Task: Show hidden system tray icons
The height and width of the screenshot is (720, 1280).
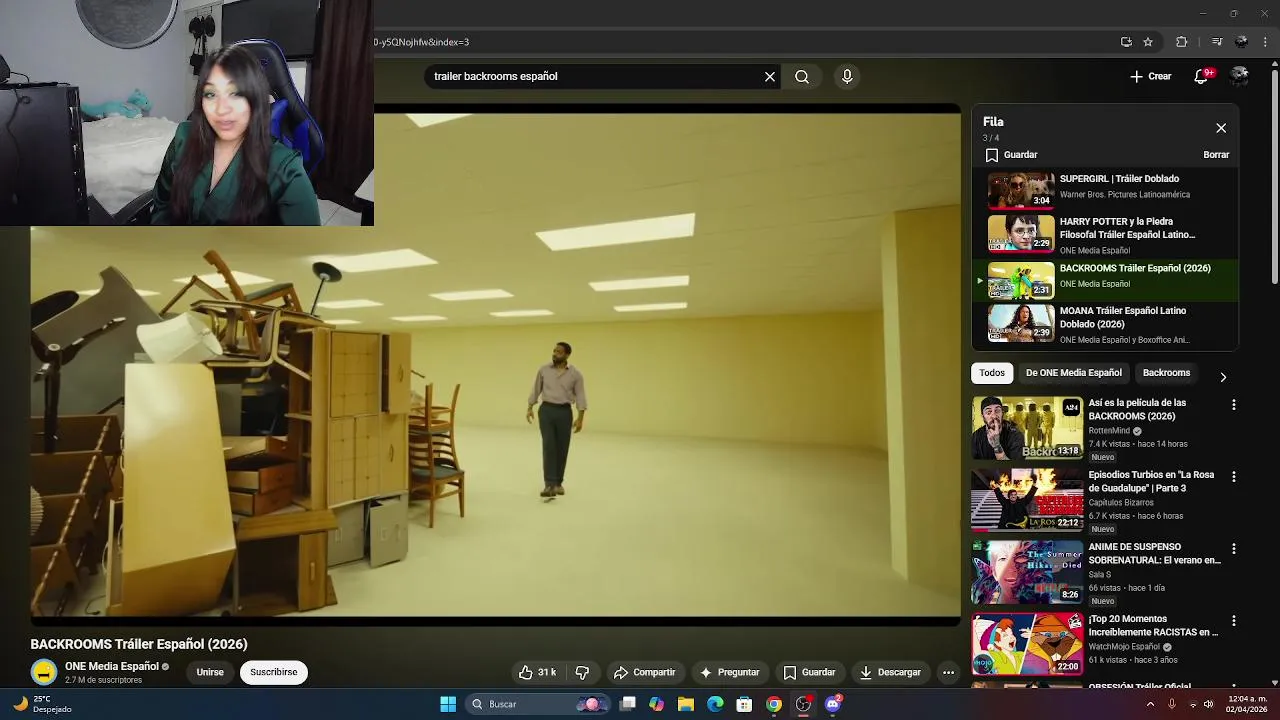Action: point(1150,704)
